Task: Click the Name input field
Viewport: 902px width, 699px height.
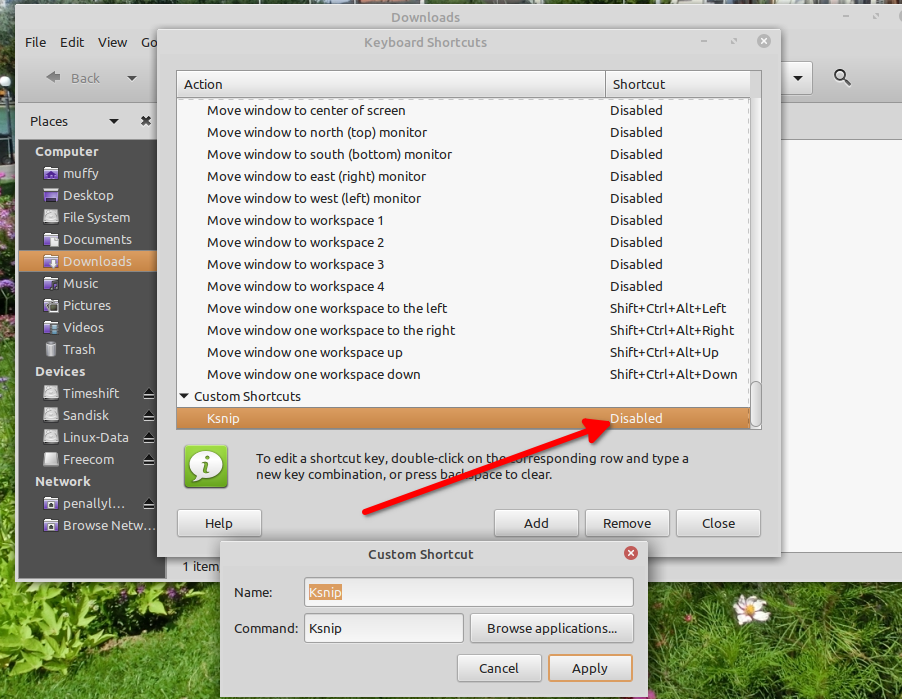Action: (x=469, y=592)
